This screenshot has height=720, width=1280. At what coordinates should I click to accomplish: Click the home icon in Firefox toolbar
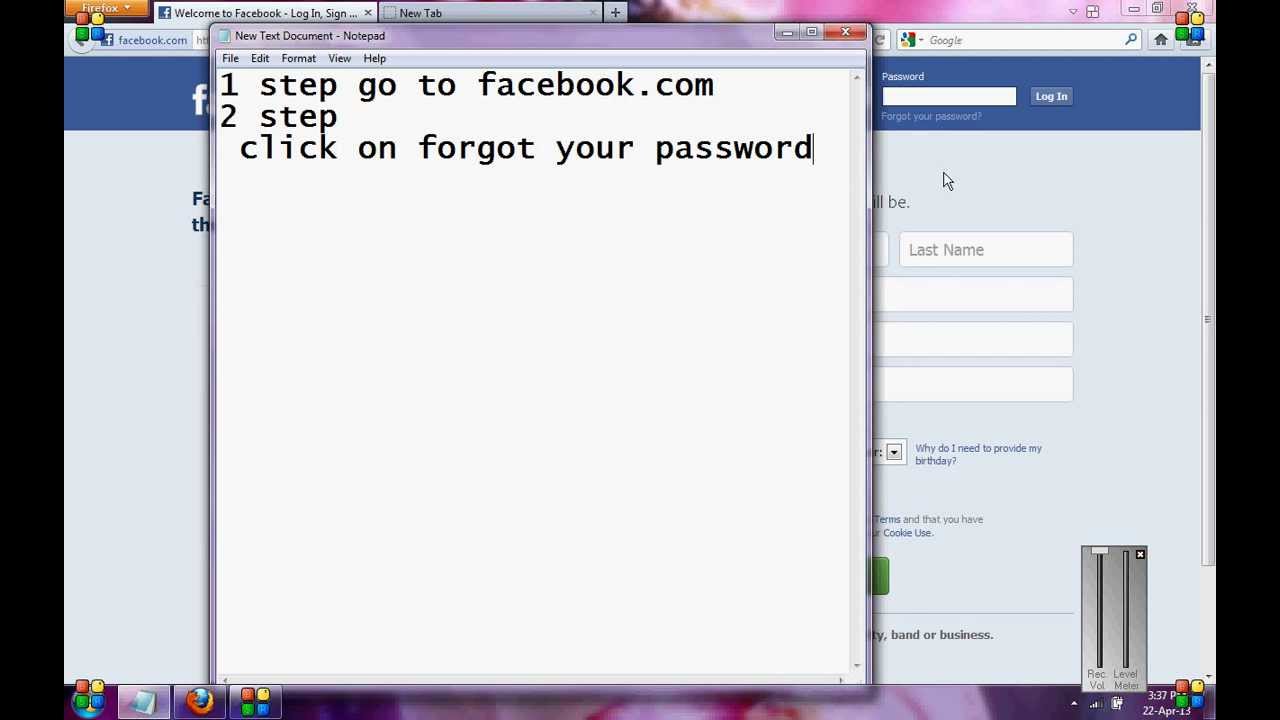[1161, 40]
